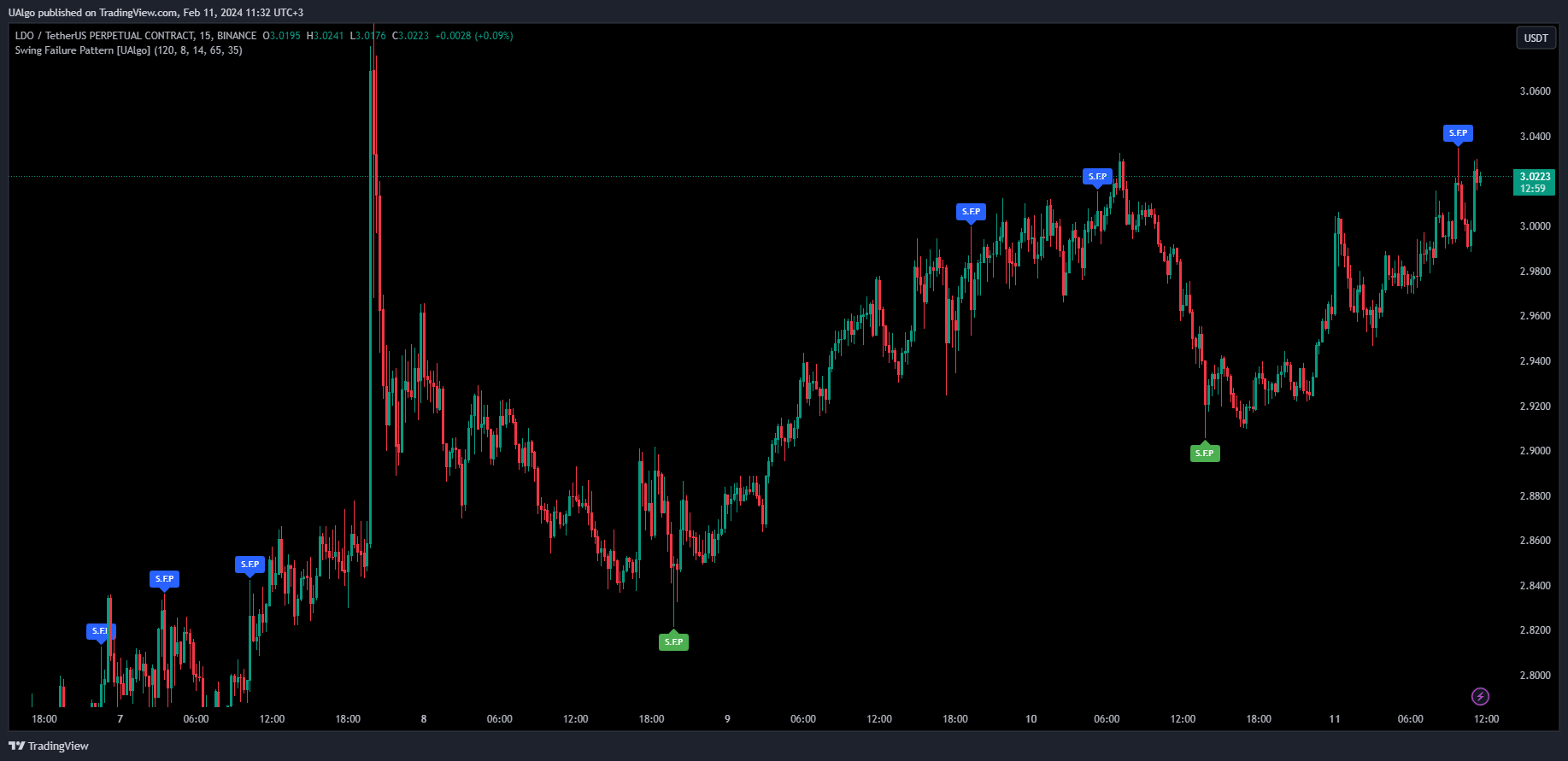Click the countdown timer 12:59 on price scale
1568x761 pixels.
tap(1533, 189)
